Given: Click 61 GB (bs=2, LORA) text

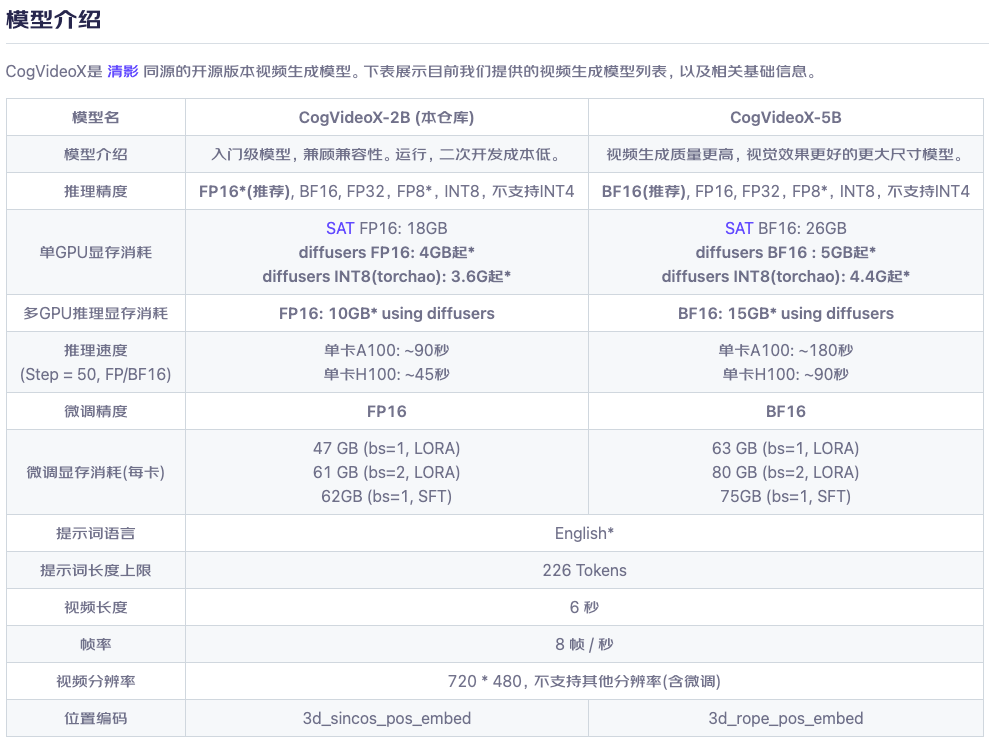Looking at the screenshot, I should point(387,472).
